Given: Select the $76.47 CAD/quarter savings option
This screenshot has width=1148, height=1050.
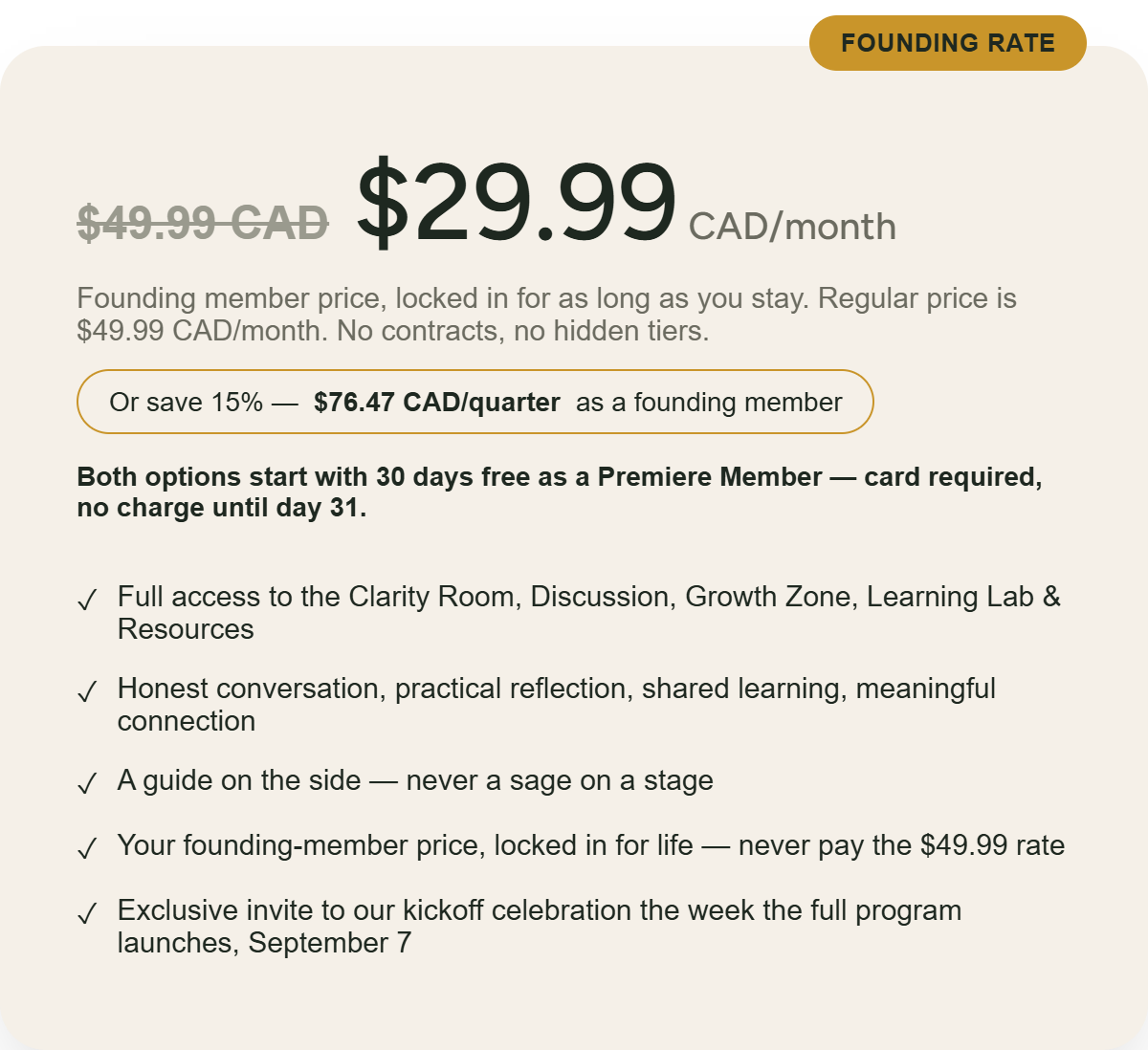Looking at the screenshot, I should pyautogui.click(x=475, y=402).
